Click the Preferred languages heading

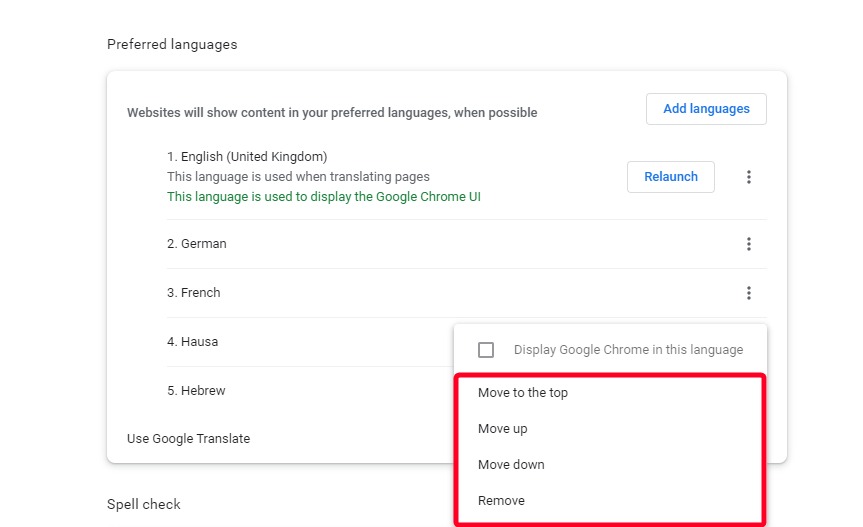point(172,45)
